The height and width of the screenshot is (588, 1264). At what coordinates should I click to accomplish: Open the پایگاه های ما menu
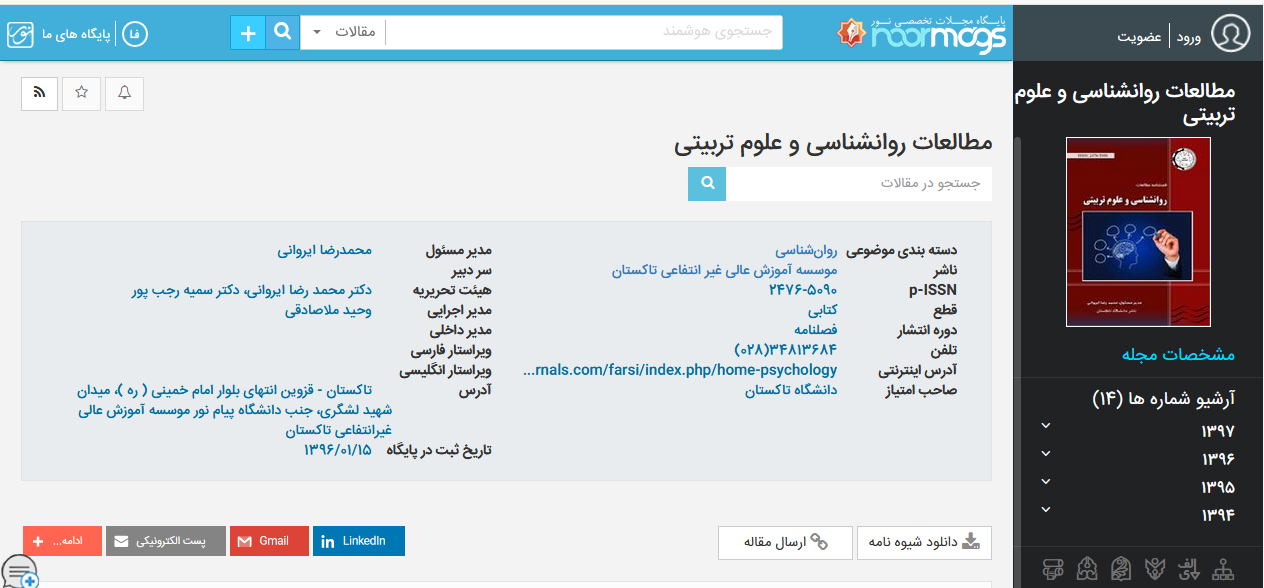pyautogui.click(x=76, y=35)
